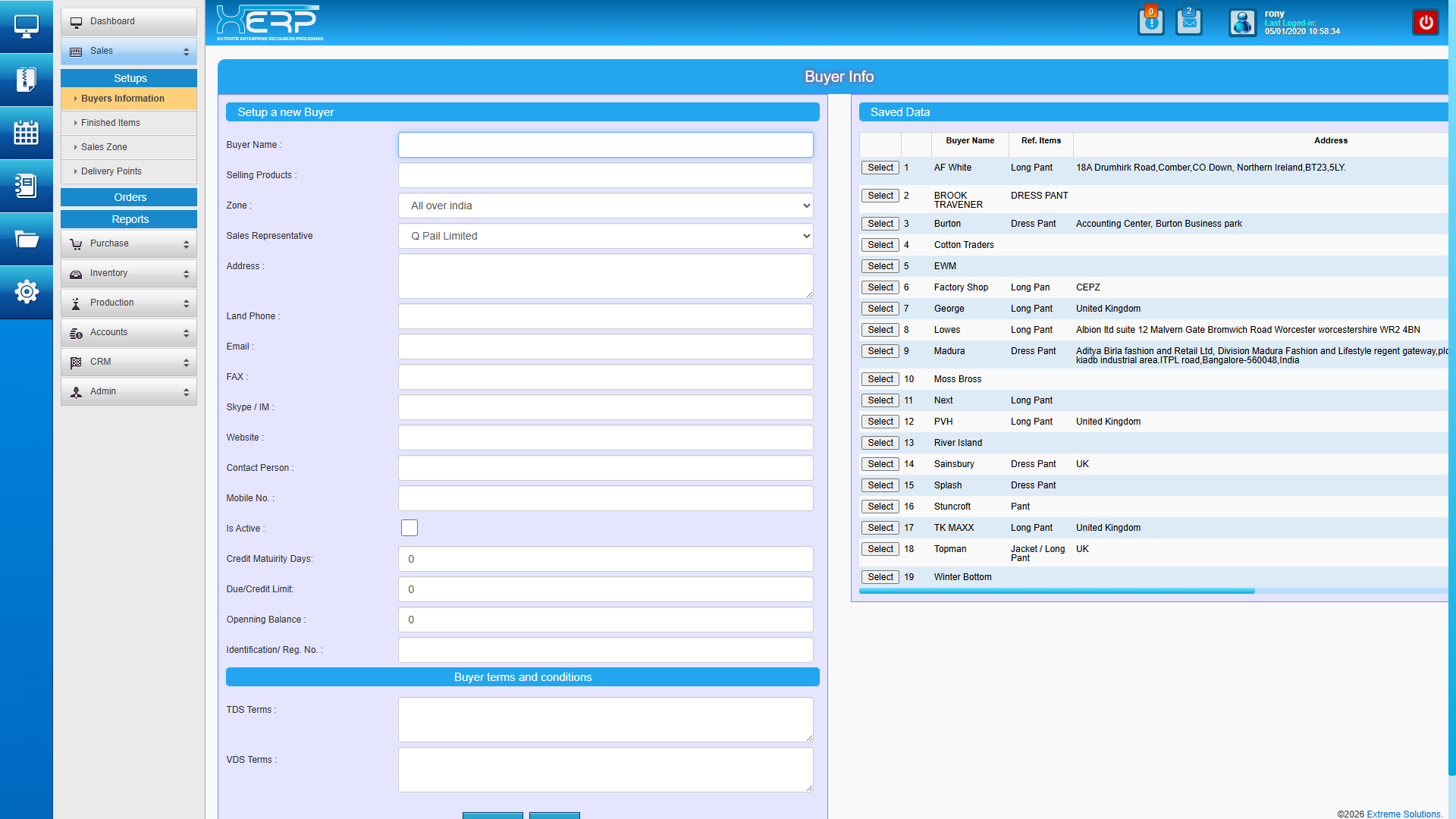This screenshot has height=819, width=1456.
Task: Open the Sales Representative dropdown
Action: coord(605,236)
